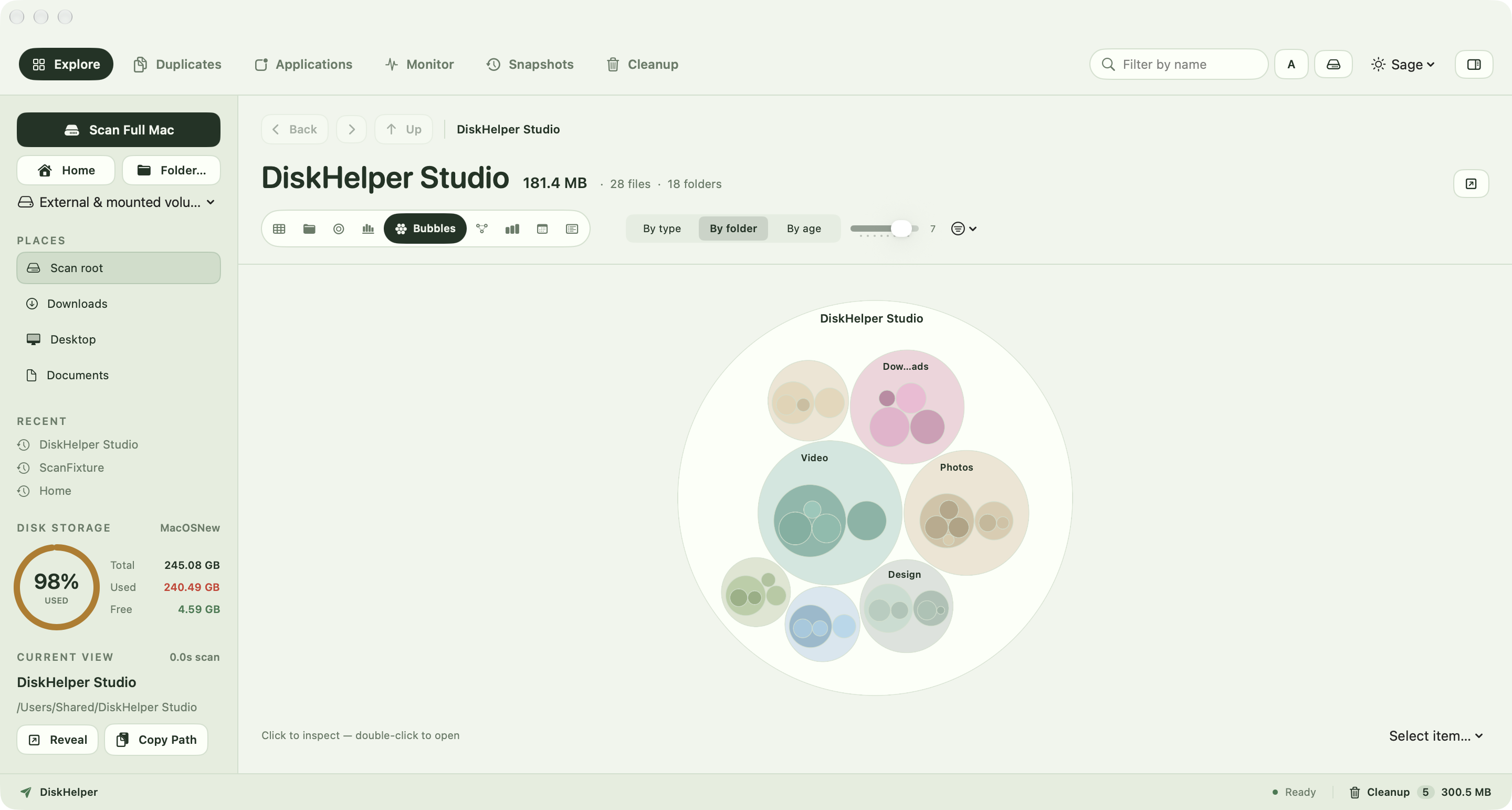Screen dimensions: 1512x810
Task: Open recent DiskHelper Studio entry
Action: [78, 444]
